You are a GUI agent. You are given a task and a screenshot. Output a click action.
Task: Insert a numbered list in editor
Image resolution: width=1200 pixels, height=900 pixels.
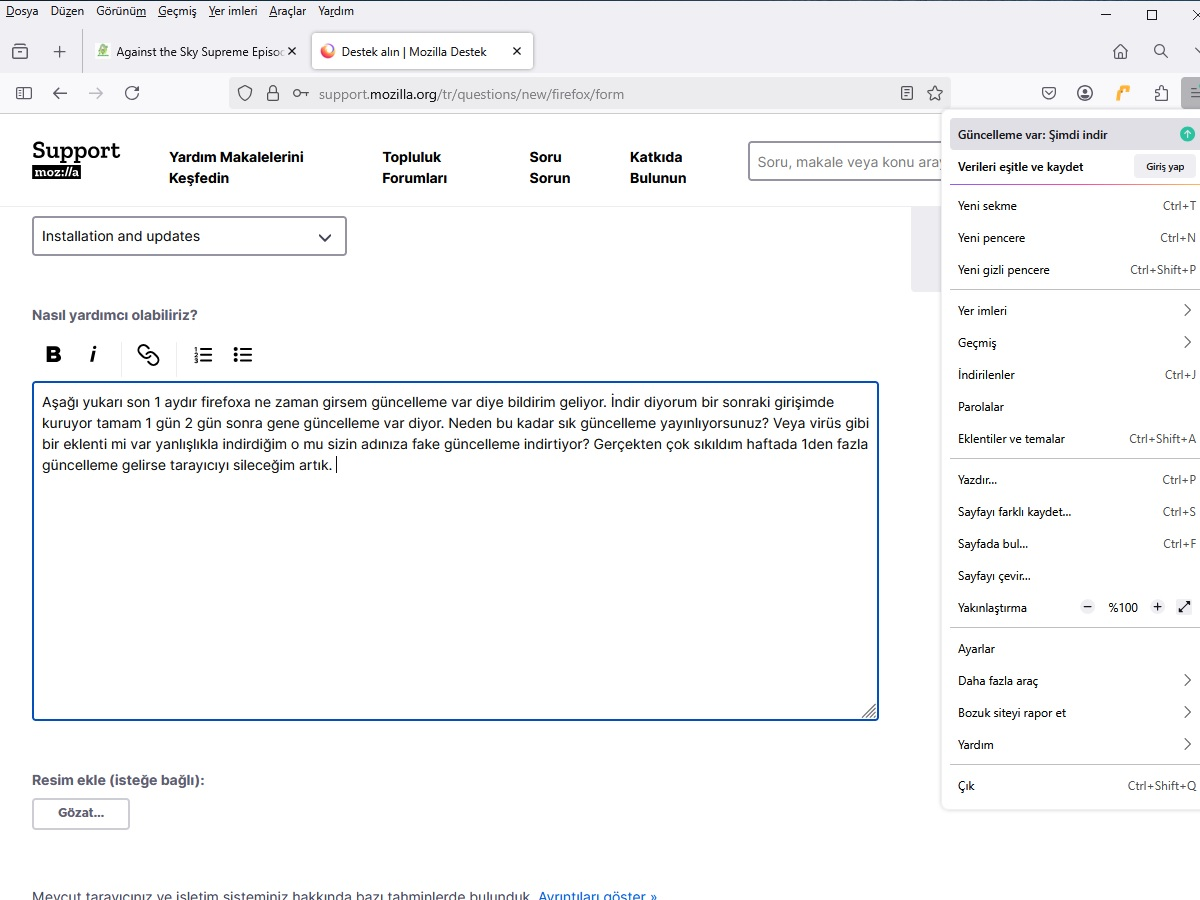point(203,354)
